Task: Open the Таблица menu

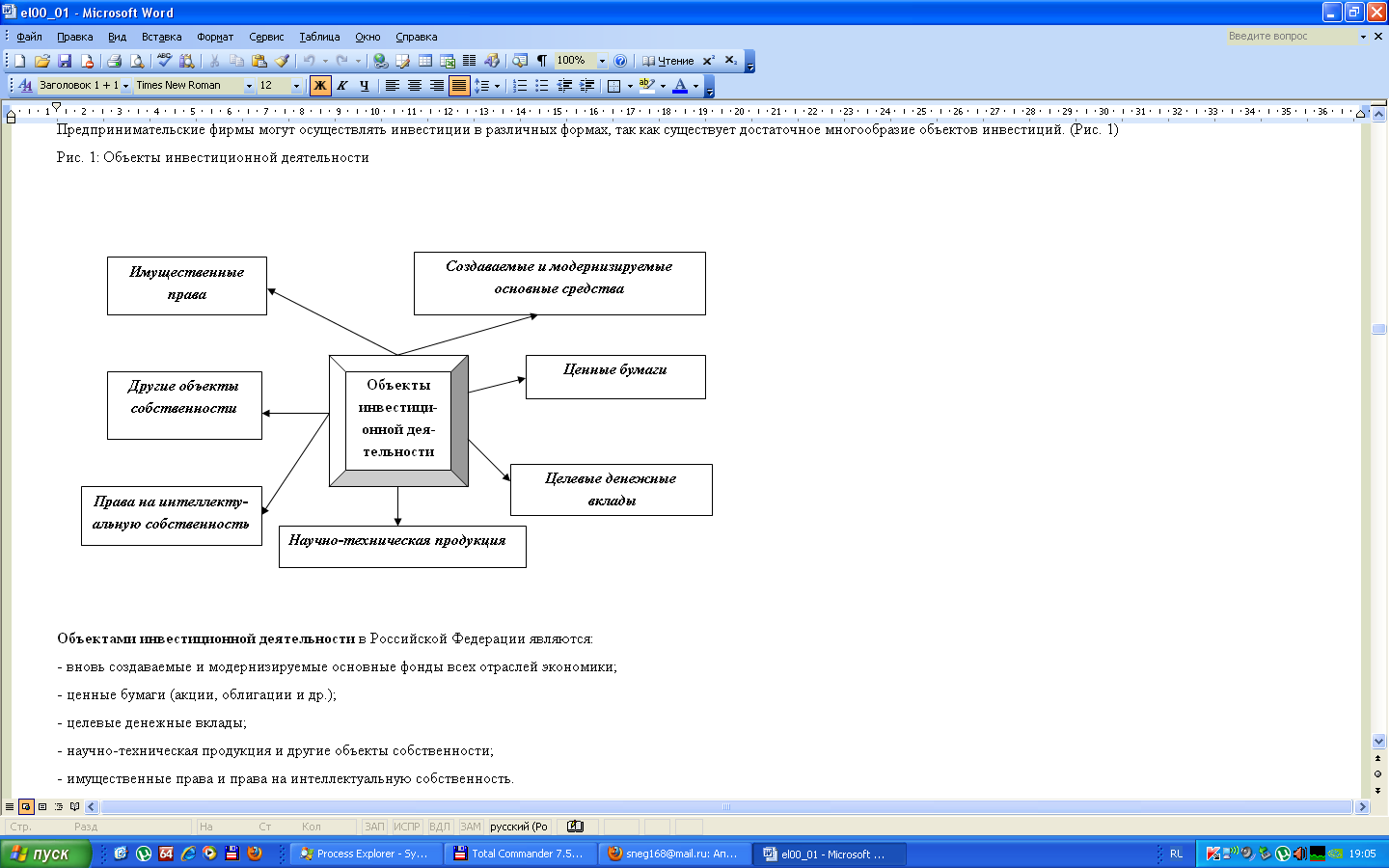Action: [x=319, y=37]
